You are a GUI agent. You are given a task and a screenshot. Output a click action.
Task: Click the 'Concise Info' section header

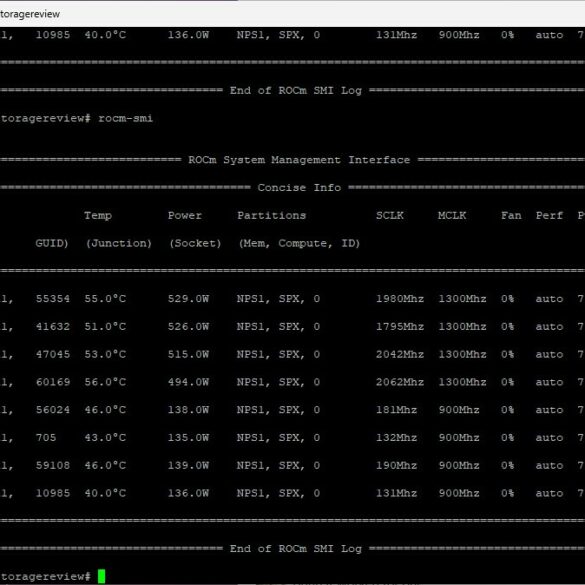[299, 188]
